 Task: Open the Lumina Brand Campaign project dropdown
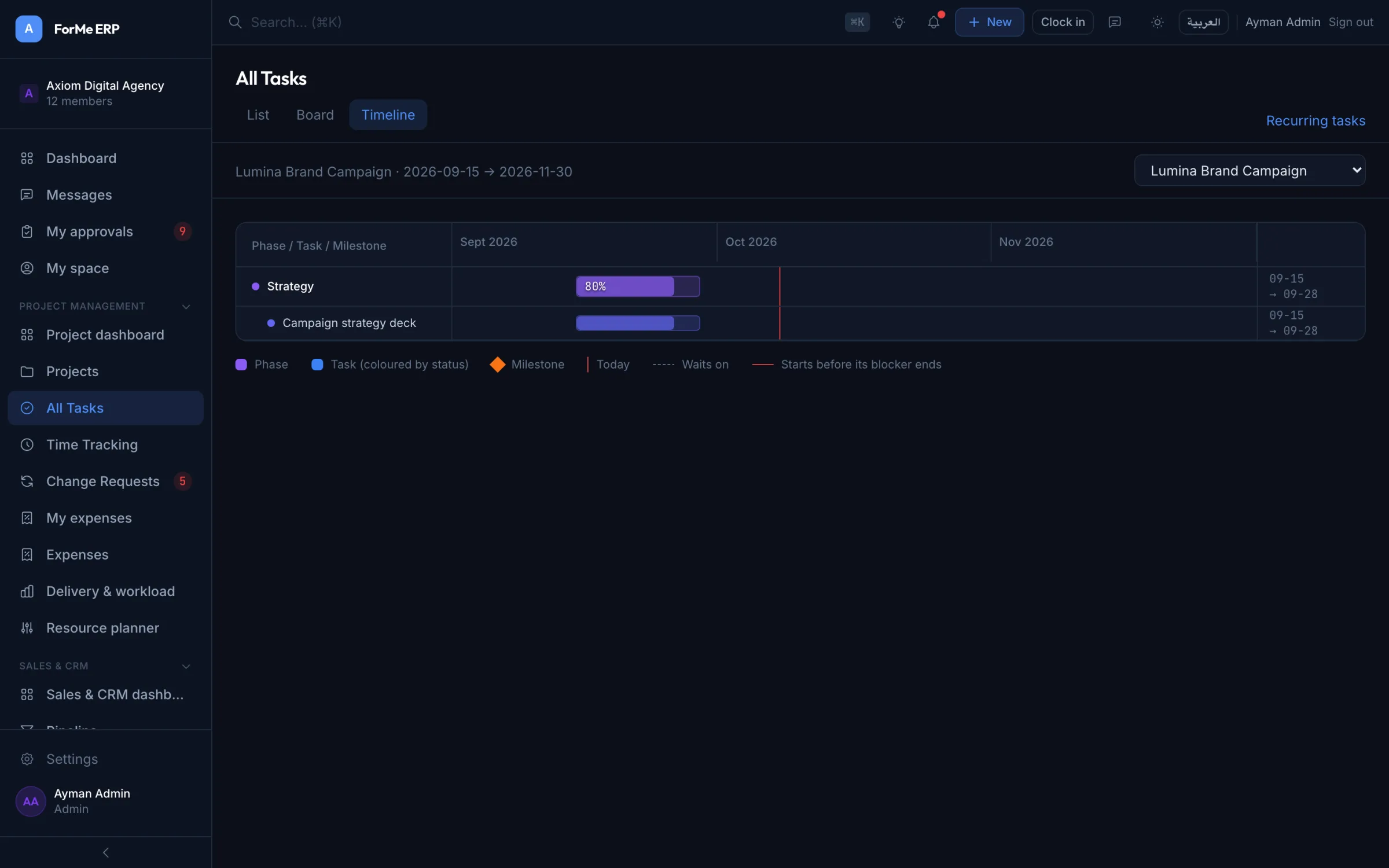(1250, 170)
